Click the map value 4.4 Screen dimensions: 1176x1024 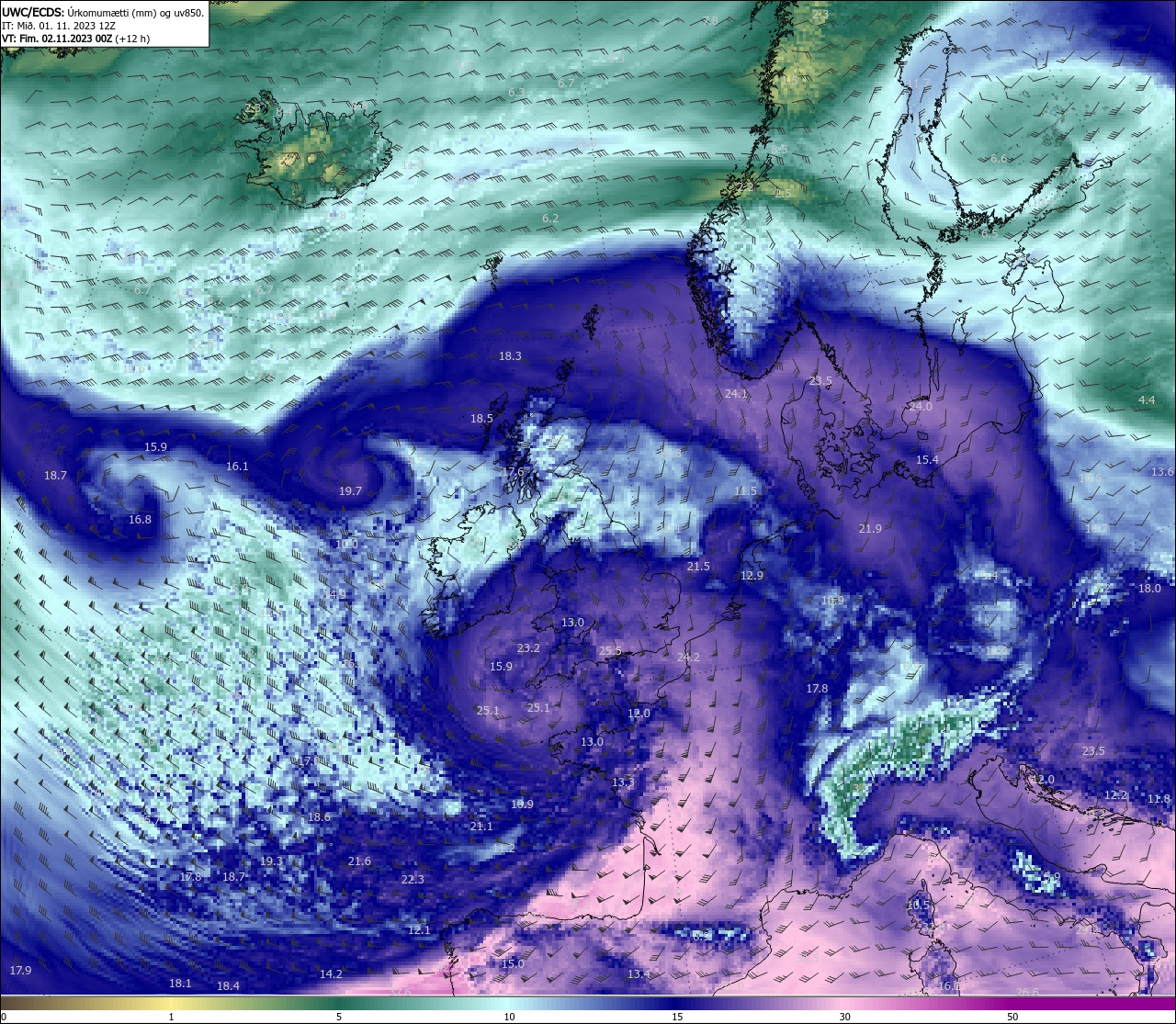pyautogui.click(x=1147, y=400)
